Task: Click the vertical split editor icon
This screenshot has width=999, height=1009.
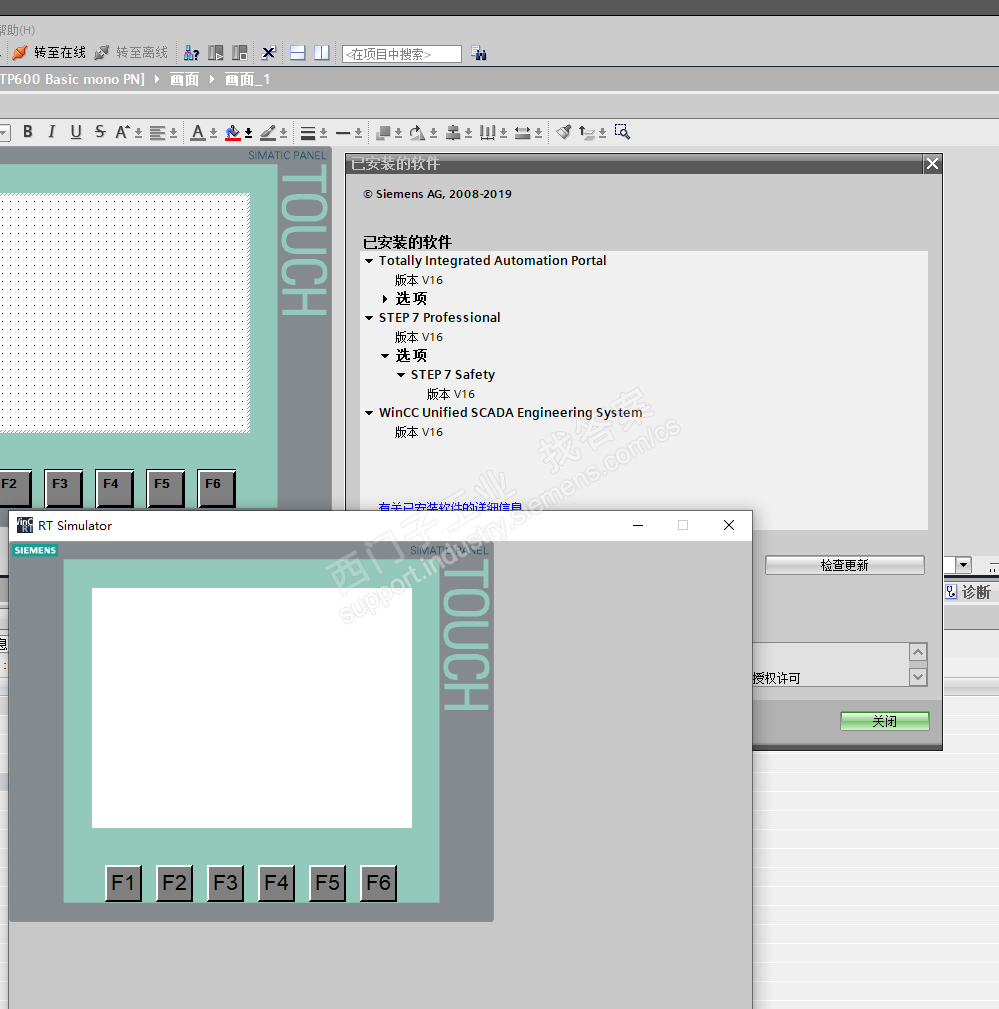Action: click(x=321, y=53)
